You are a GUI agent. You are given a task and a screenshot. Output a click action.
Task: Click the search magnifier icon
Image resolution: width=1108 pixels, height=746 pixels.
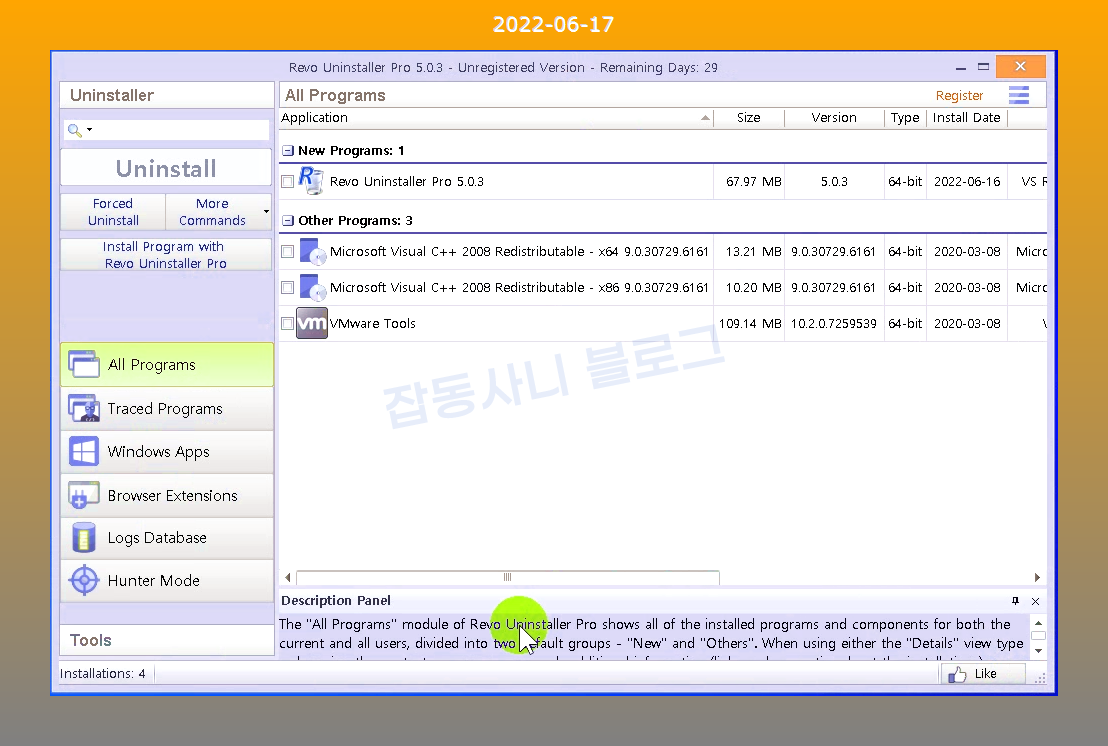pos(74,130)
